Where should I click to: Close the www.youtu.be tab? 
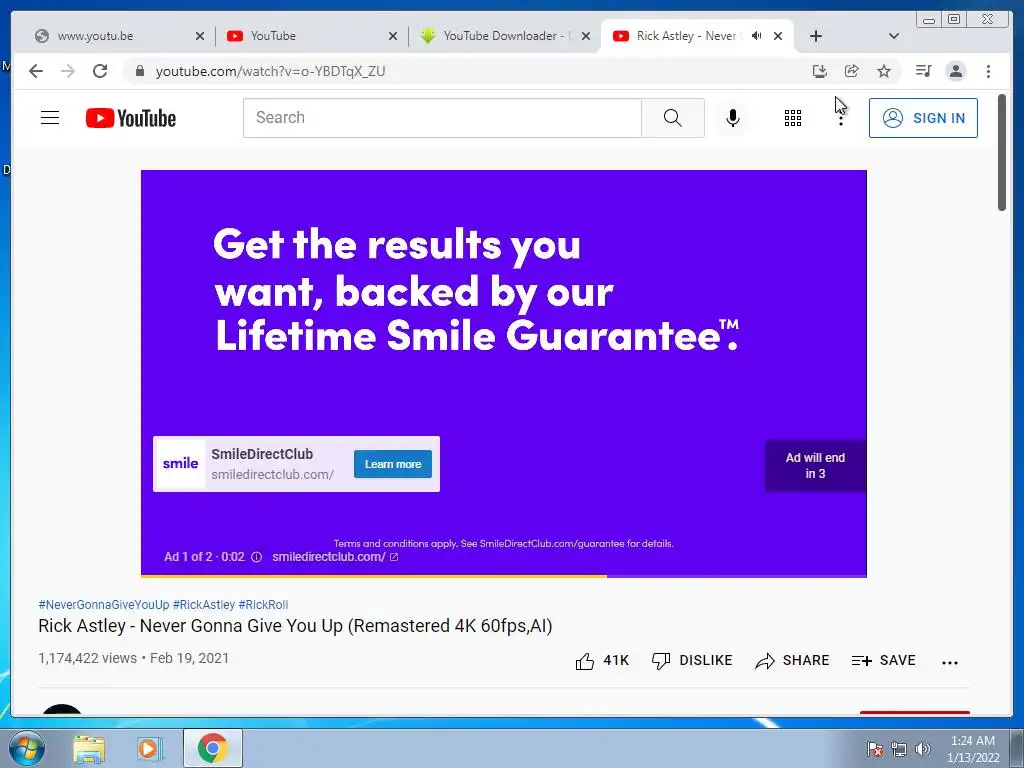(200, 36)
